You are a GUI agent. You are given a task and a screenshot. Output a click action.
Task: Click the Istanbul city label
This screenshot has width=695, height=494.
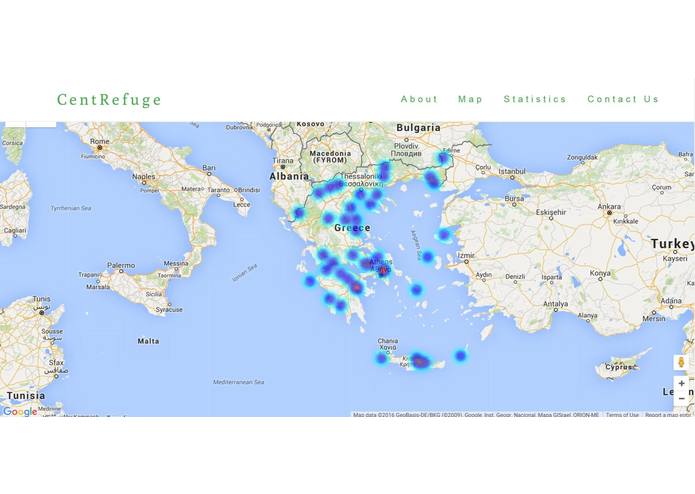511,171
